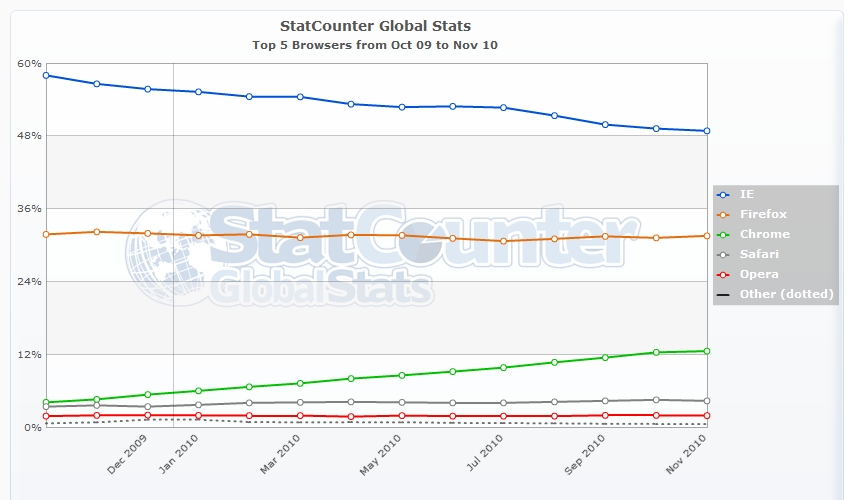The image size is (854, 500).
Task: Click the Safari gray legend marker
Action: coord(724,254)
